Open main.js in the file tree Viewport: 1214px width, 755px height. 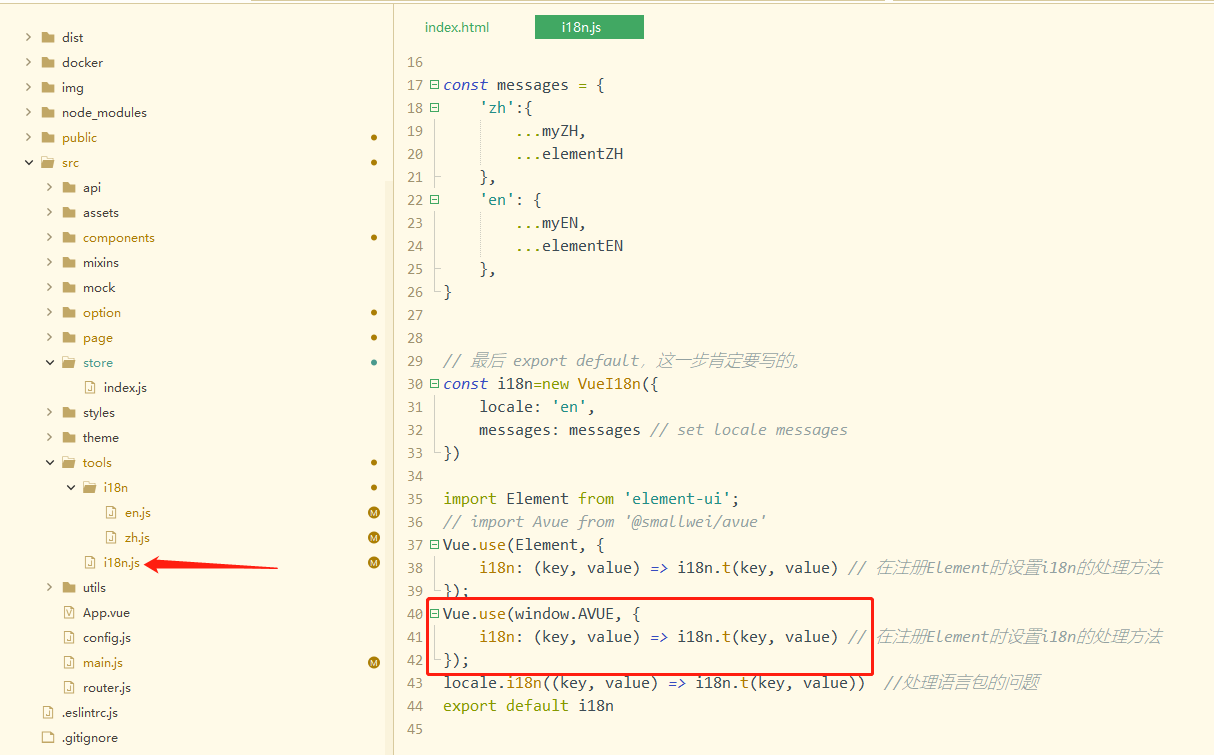click(x=102, y=662)
